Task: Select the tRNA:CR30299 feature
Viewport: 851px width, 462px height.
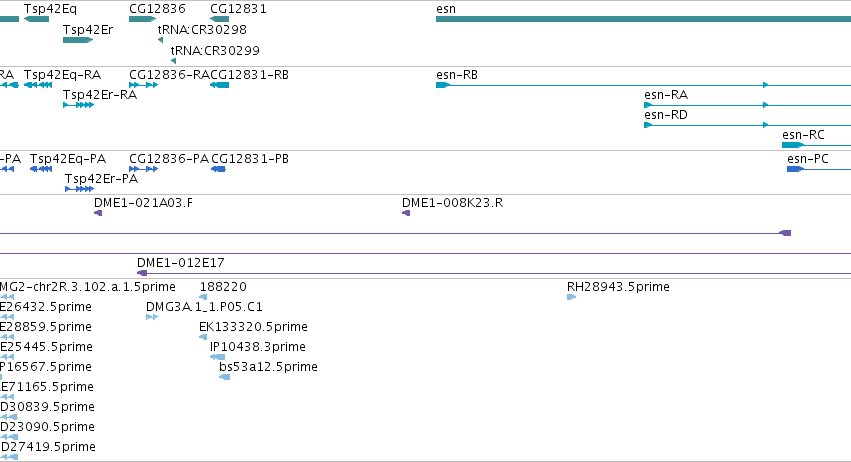Action: click(x=174, y=61)
